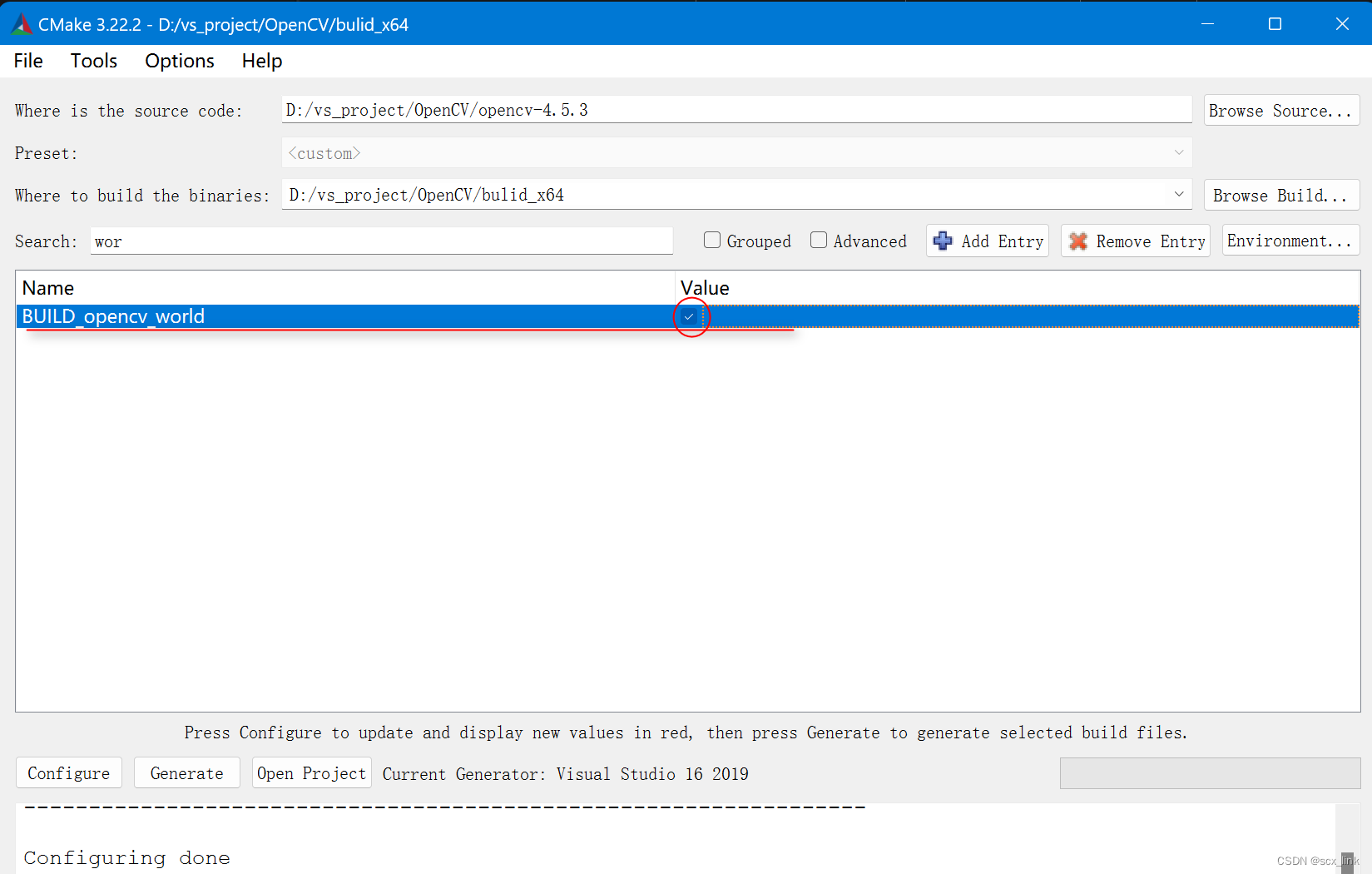Select the BUILD_opencv_world entry name

coord(113,316)
